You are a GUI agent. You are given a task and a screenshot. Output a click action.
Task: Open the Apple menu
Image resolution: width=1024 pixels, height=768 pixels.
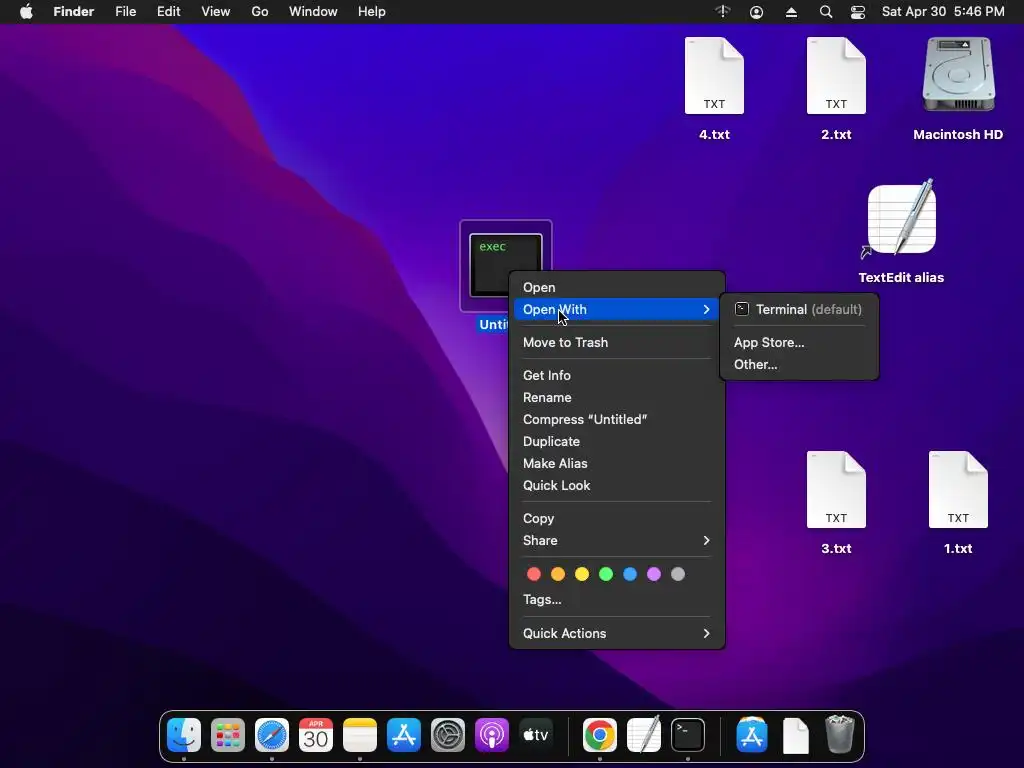click(26, 12)
